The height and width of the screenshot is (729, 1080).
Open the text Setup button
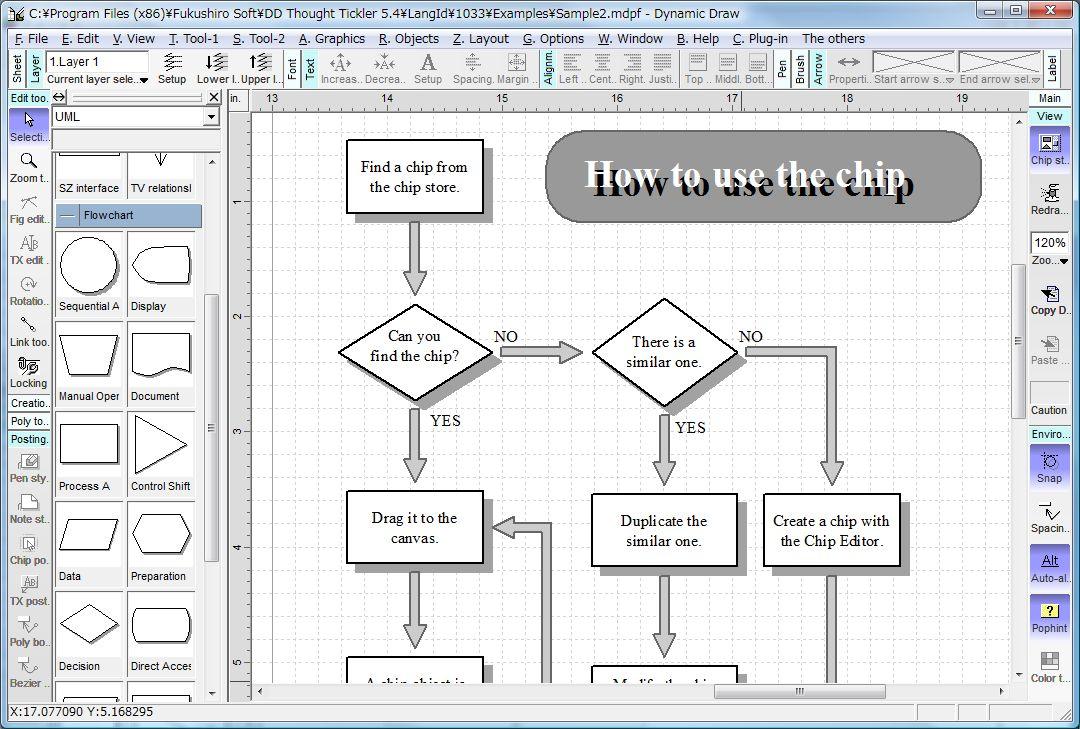click(x=428, y=69)
